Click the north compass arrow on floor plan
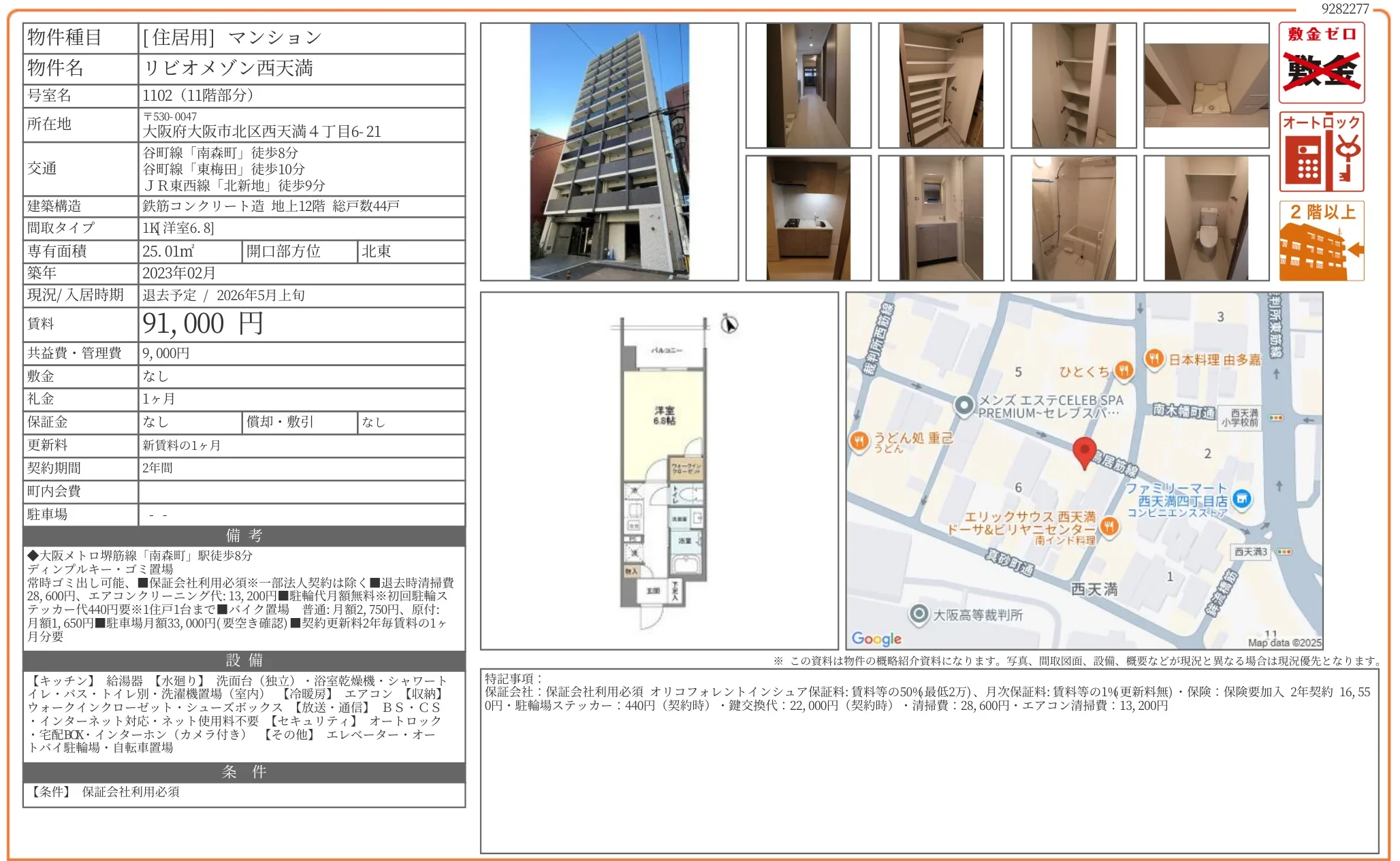Viewport: 1400px width, 861px height. point(729,324)
